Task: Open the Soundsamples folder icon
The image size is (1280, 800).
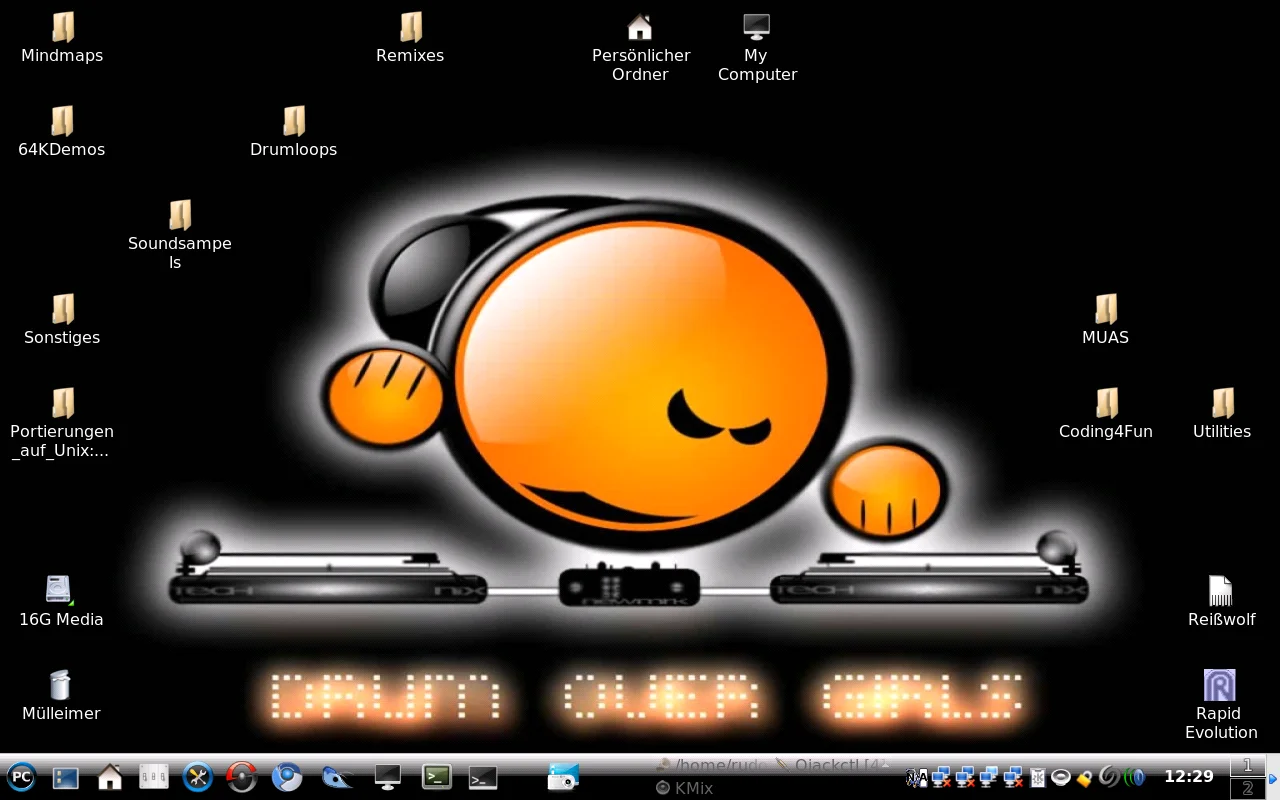Action: (x=179, y=235)
